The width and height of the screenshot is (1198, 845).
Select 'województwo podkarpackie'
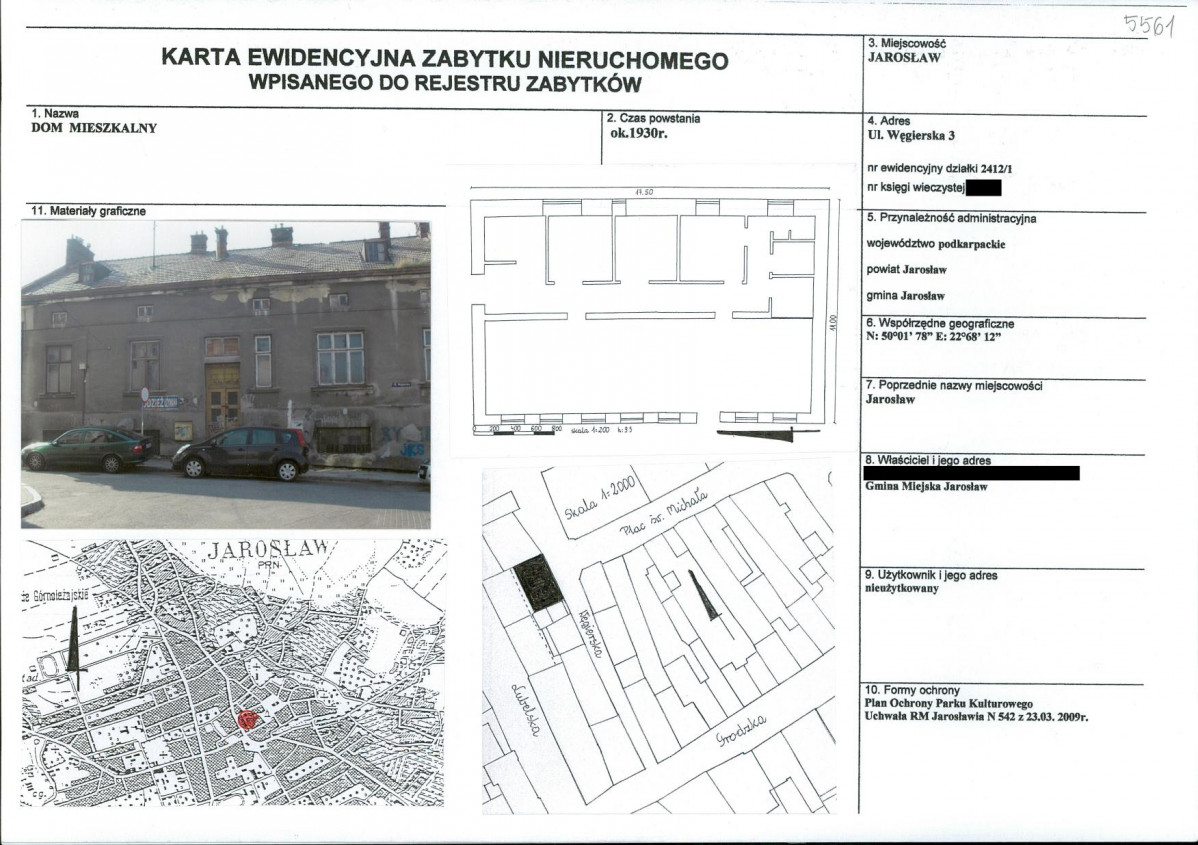point(936,244)
